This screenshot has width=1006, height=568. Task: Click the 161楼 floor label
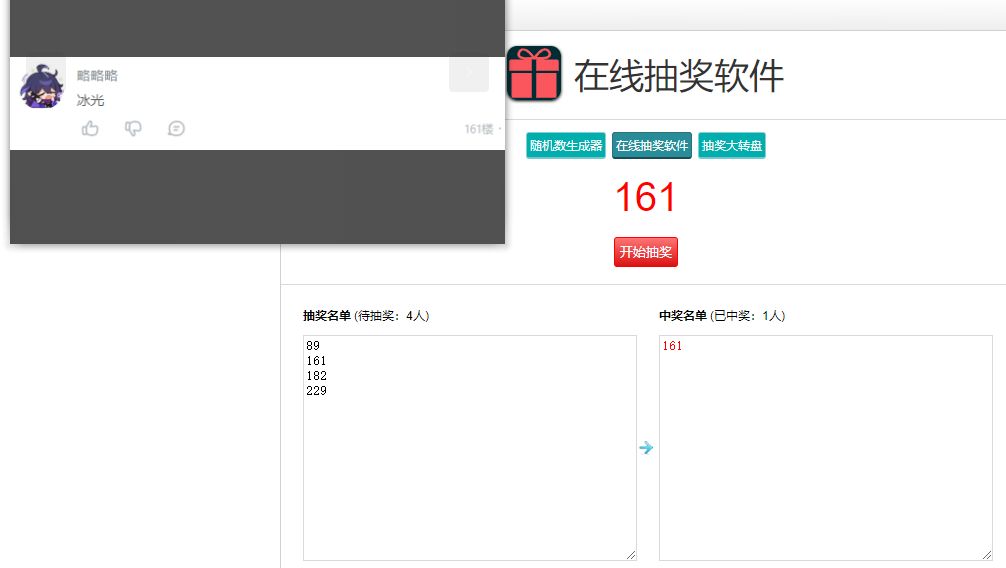pos(479,129)
